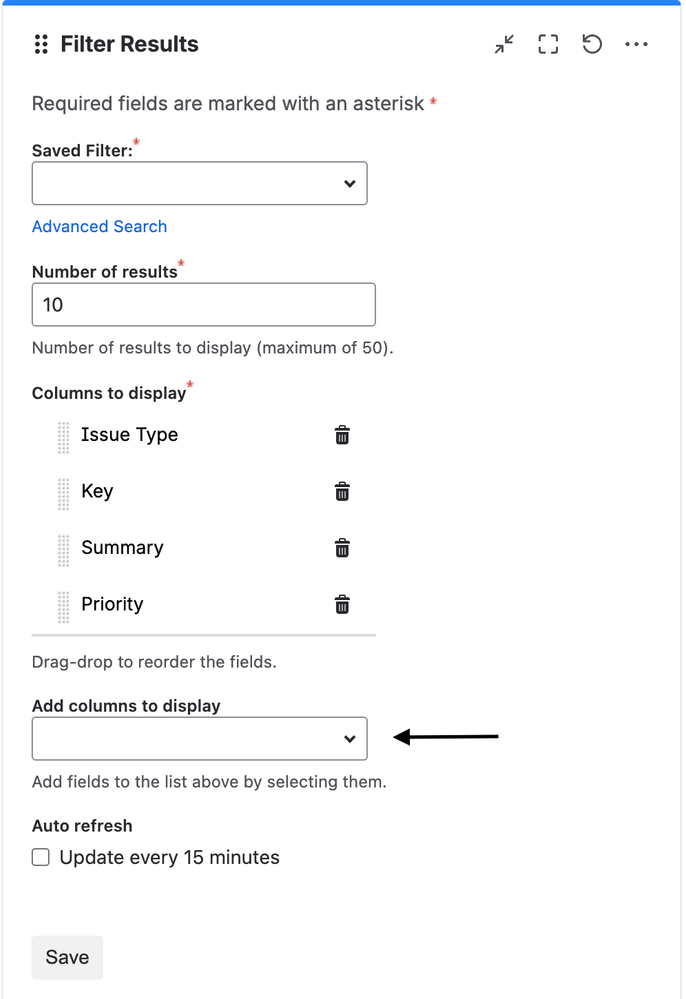Select the Summary column entry
This screenshot has width=686, height=999.
[122, 548]
